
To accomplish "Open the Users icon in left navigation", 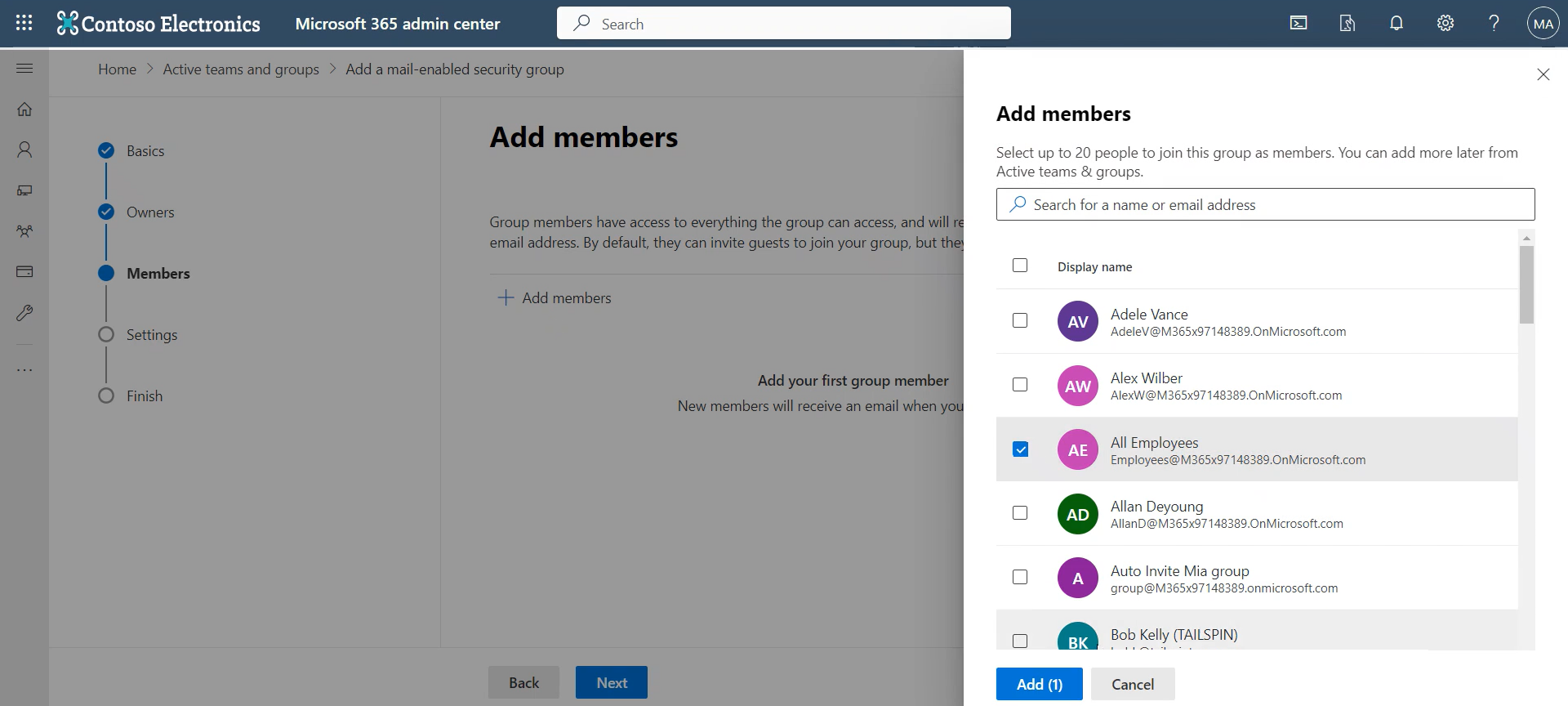I will coord(24,150).
